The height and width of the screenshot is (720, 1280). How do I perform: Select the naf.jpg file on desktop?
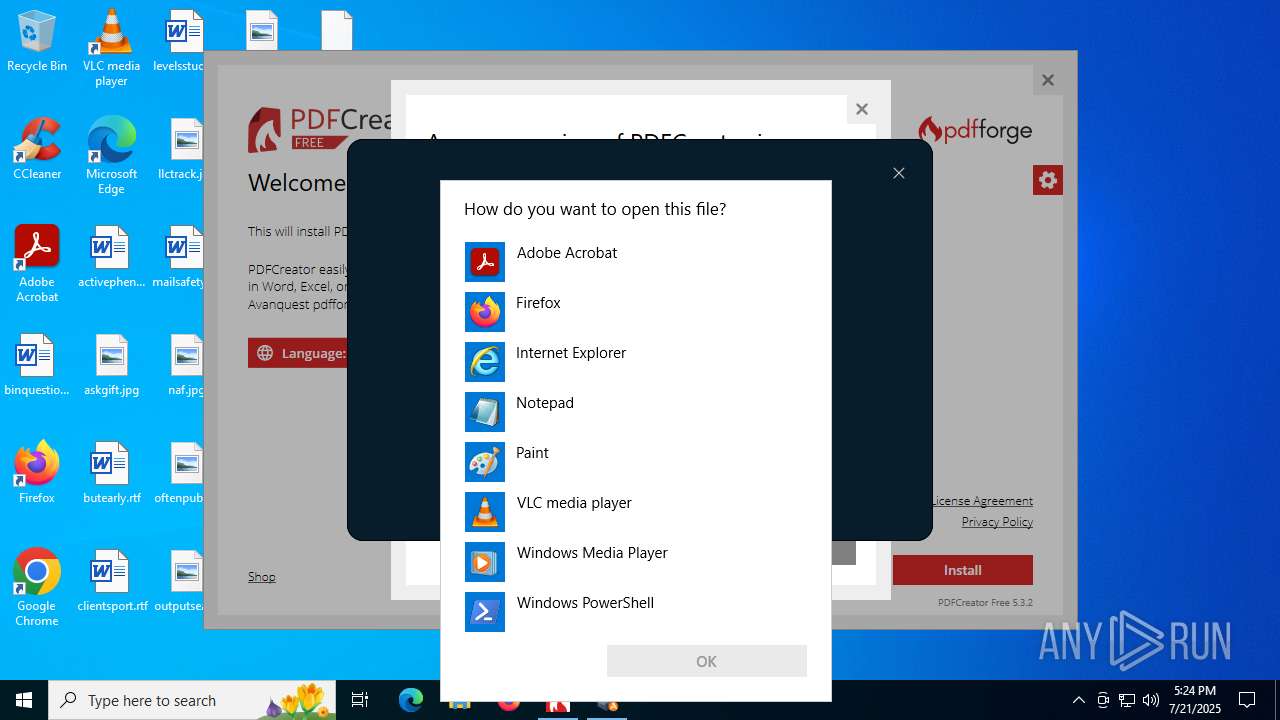(x=186, y=365)
